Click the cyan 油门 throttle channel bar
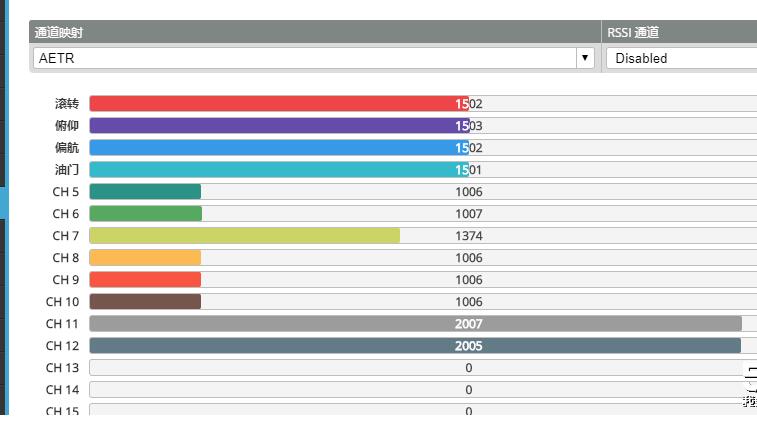Image resolution: width=757 pixels, height=425 pixels. tap(278, 170)
